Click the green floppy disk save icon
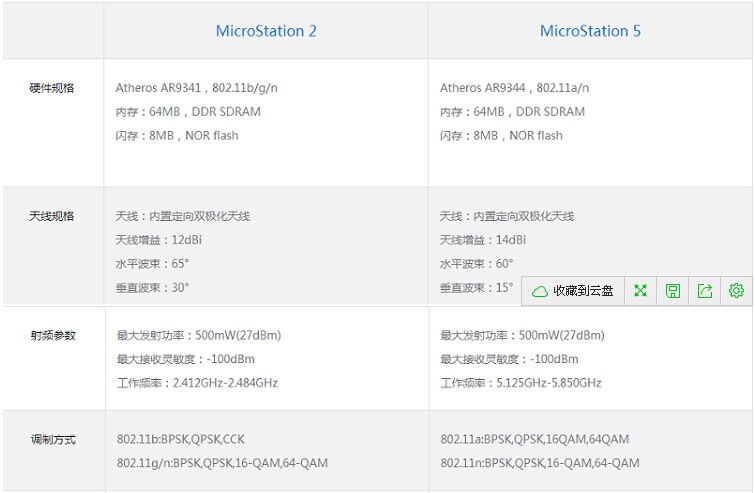Screen dimensions: 755x493 coord(673,291)
